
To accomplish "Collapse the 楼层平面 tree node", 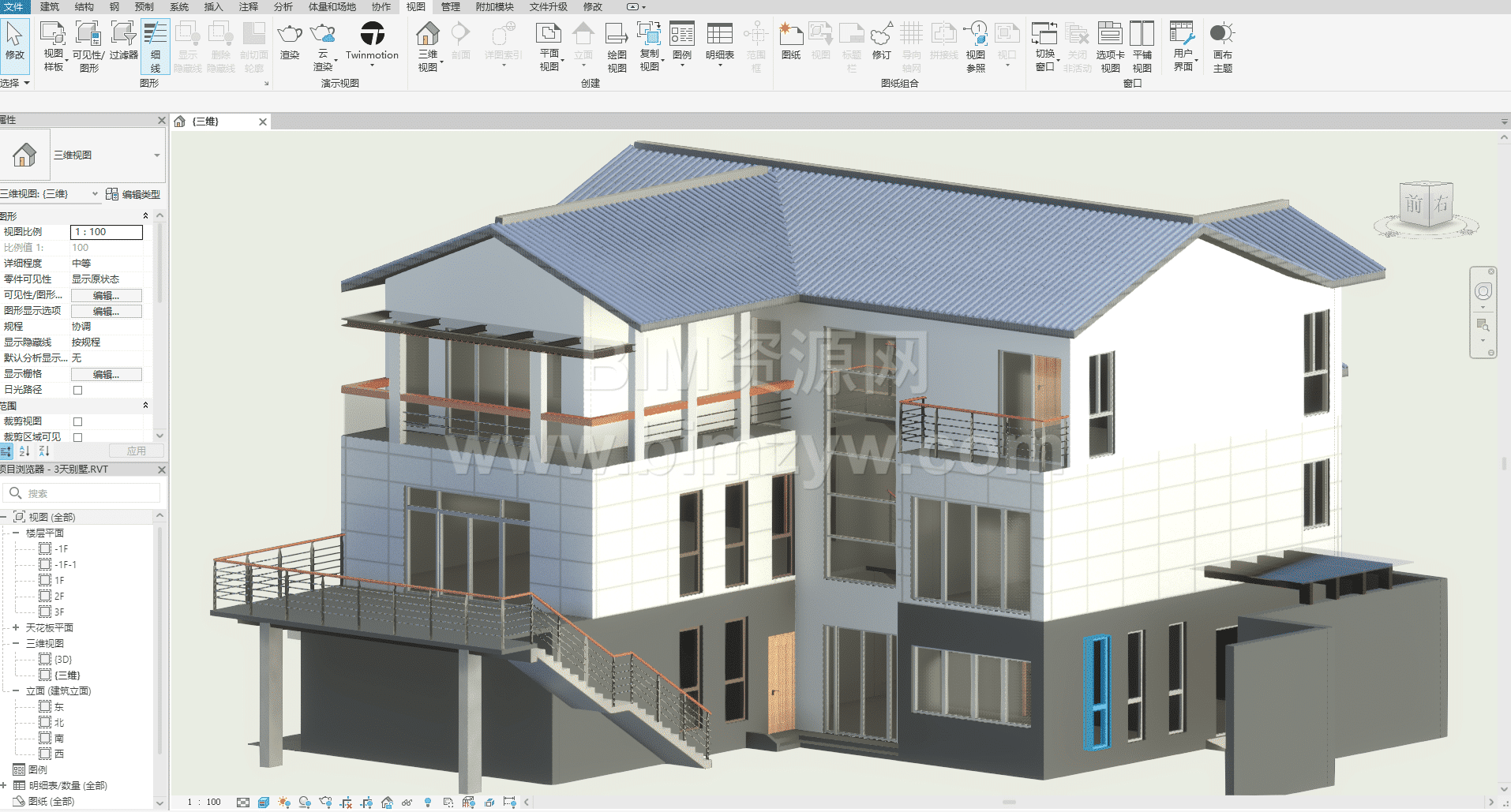I will click(15, 533).
